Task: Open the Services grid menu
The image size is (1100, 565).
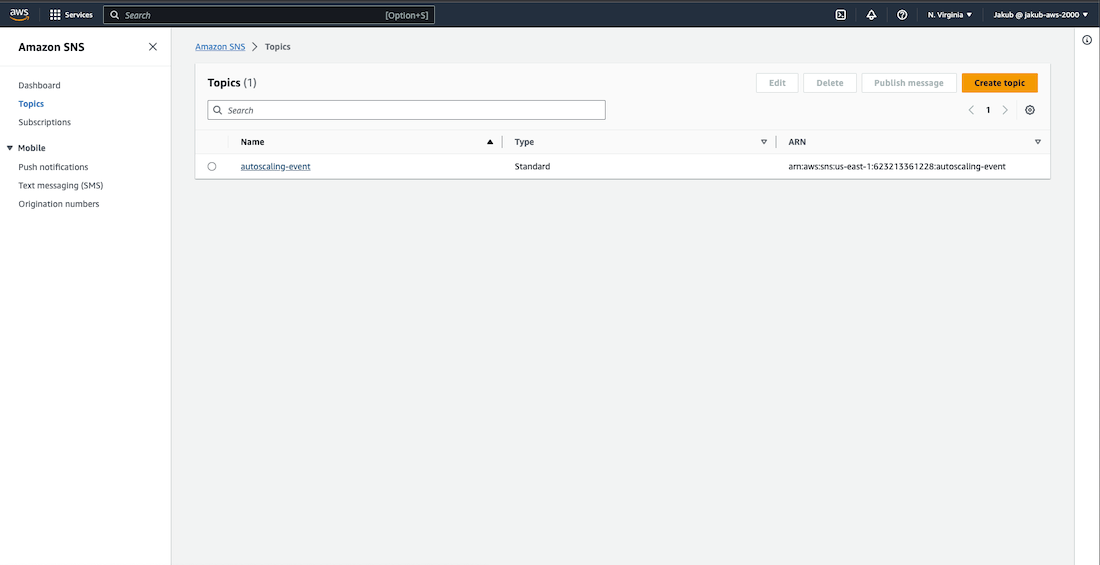Action: 71,15
